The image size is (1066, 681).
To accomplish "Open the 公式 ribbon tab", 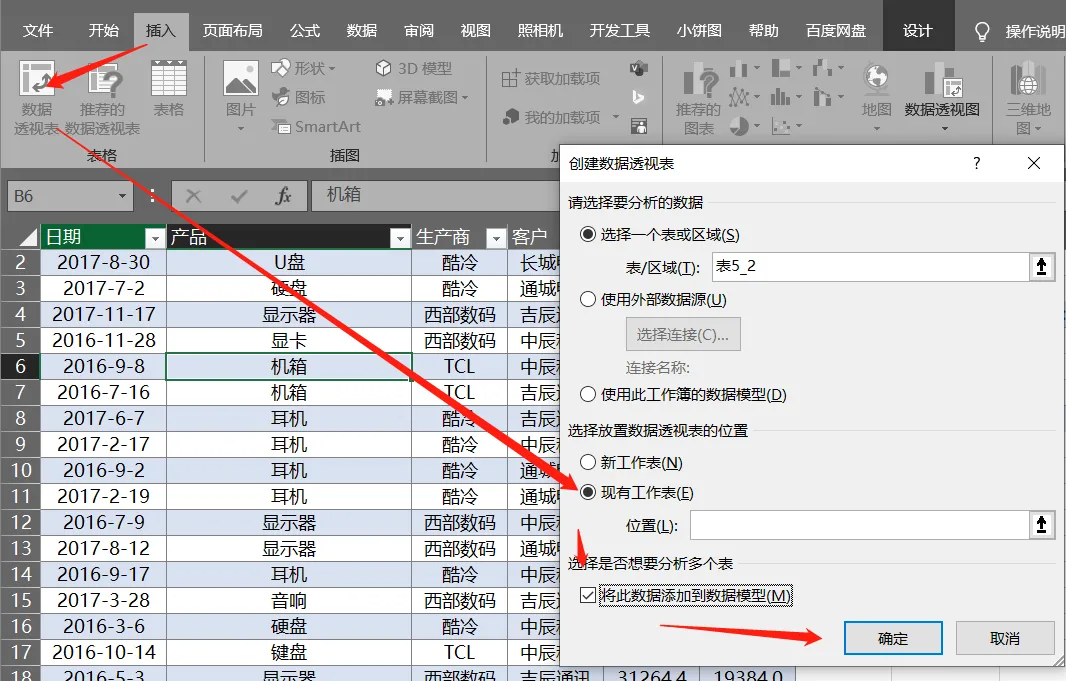I will click(x=305, y=31).
